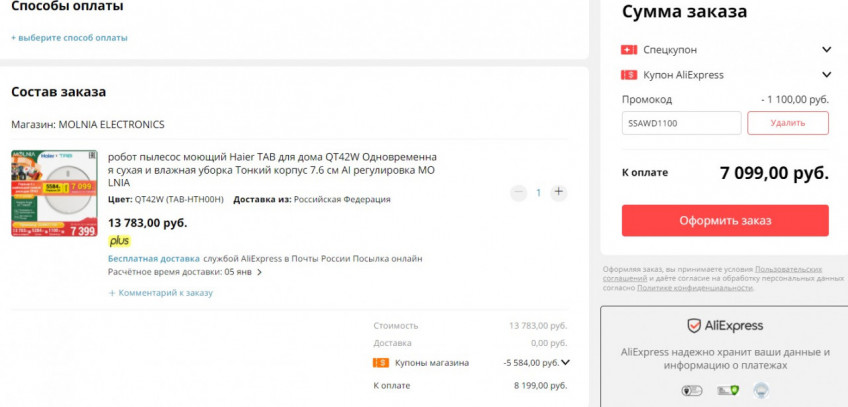Click the Купоны магазина orange coupon icon
The height and width of the screenshot is (407, 848).
click(380, 363)
